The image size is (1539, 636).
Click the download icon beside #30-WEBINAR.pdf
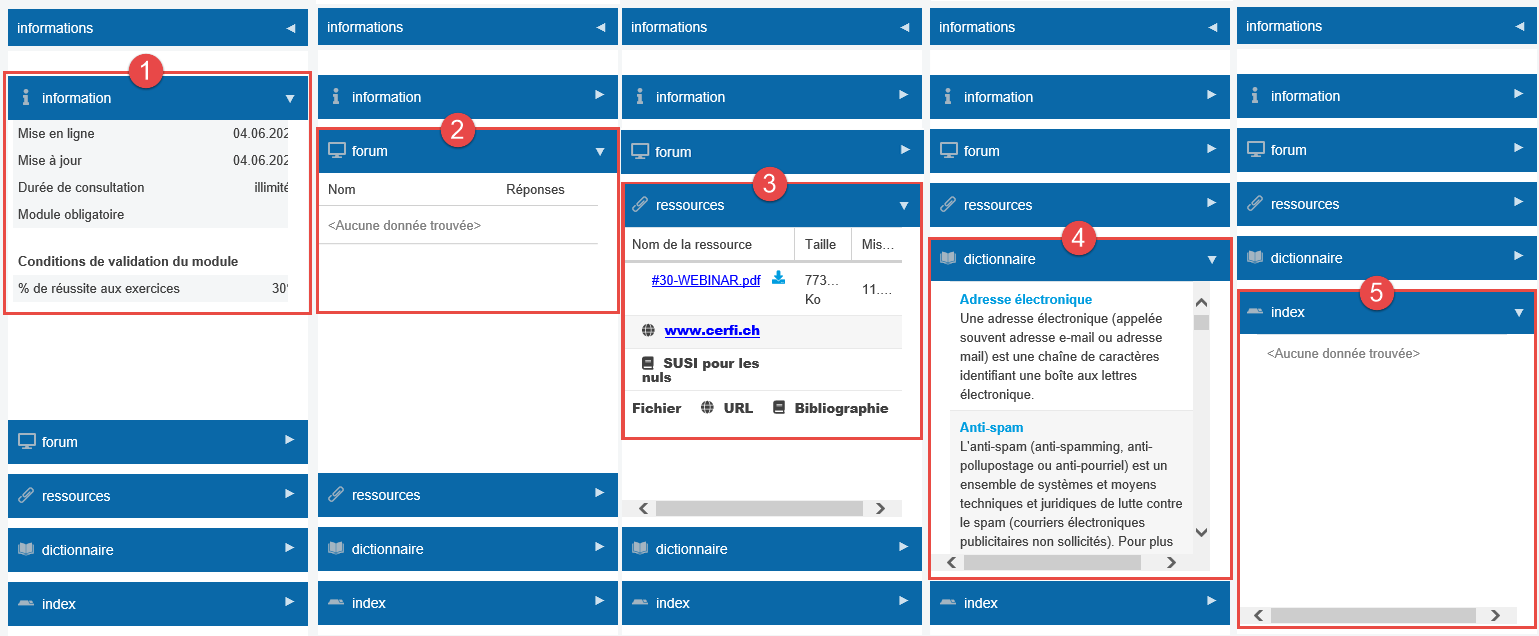[778, 278]
